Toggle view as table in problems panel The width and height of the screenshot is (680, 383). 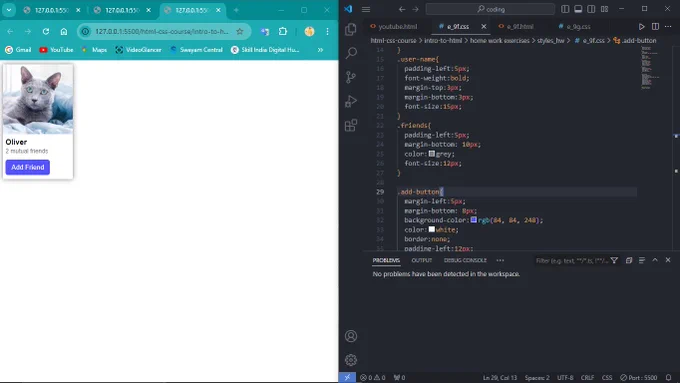coord(642,260)
